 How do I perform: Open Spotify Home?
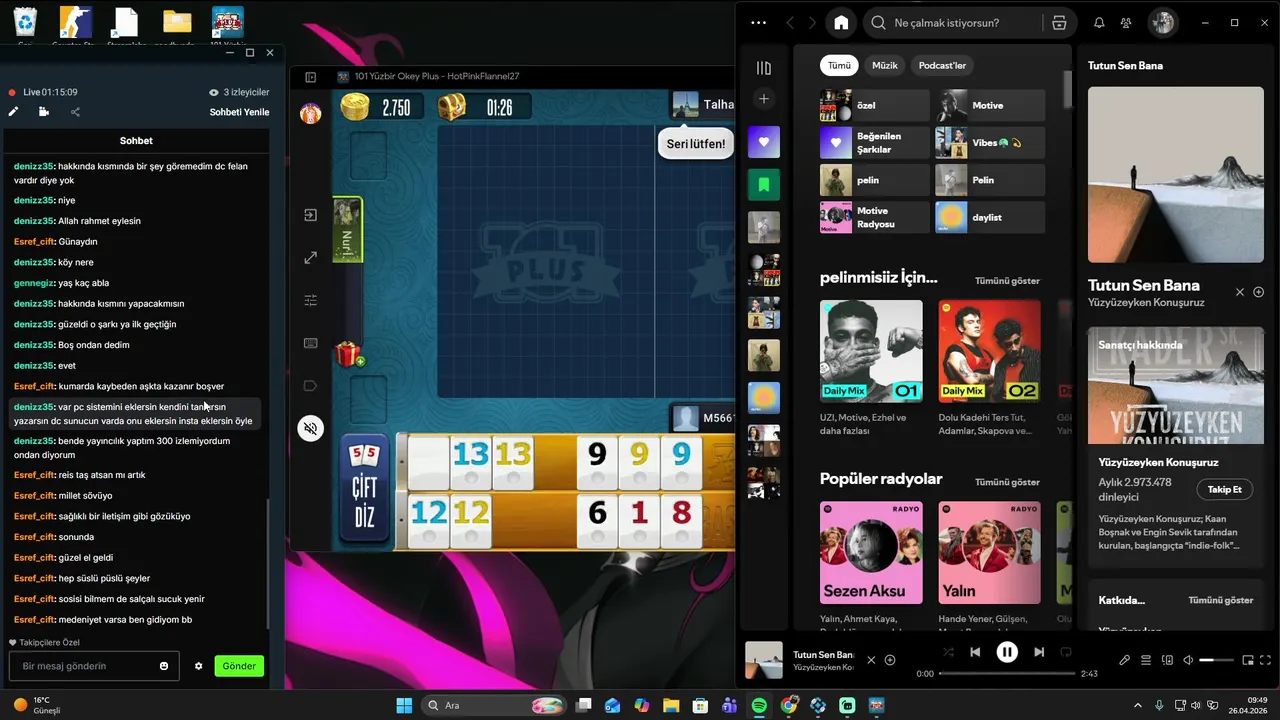(841, 22)
